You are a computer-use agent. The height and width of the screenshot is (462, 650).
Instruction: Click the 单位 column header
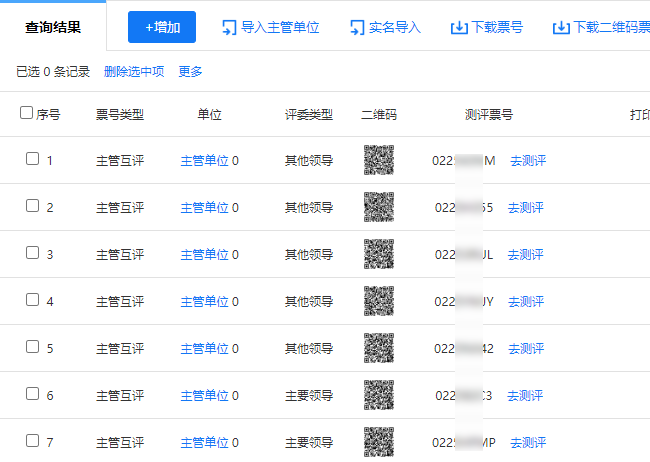(x=209, y=114)
